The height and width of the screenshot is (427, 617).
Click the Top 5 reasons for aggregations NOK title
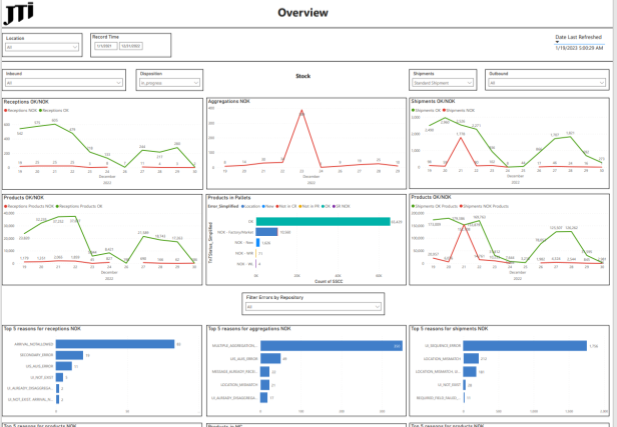[x=250, y=329]
